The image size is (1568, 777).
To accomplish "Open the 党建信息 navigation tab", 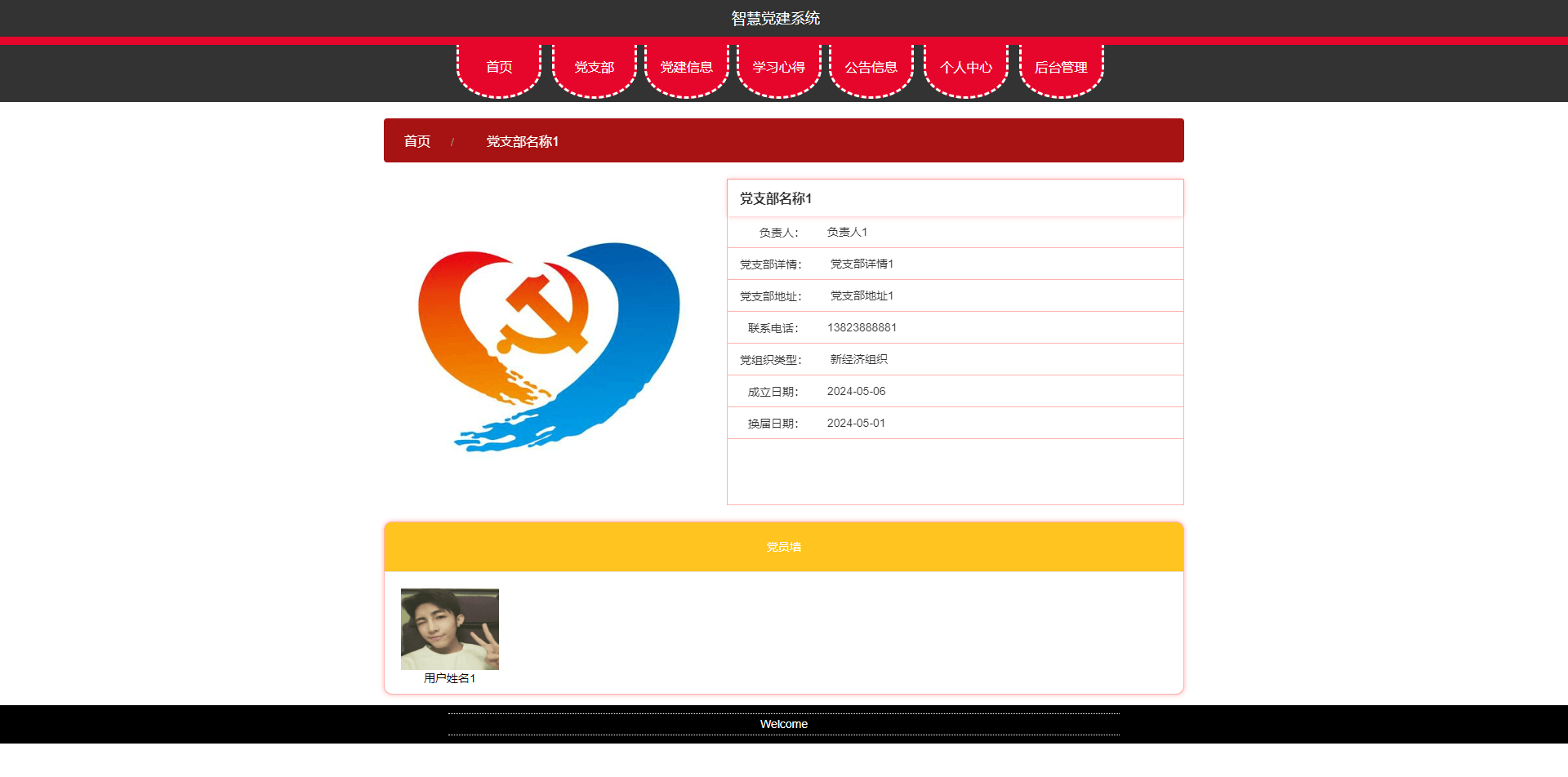I will tap(687, 68).
